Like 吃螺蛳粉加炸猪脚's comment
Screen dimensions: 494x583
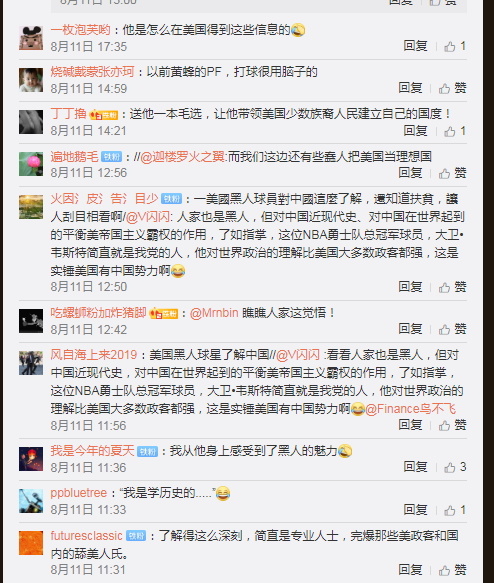[x=452, y=329]
